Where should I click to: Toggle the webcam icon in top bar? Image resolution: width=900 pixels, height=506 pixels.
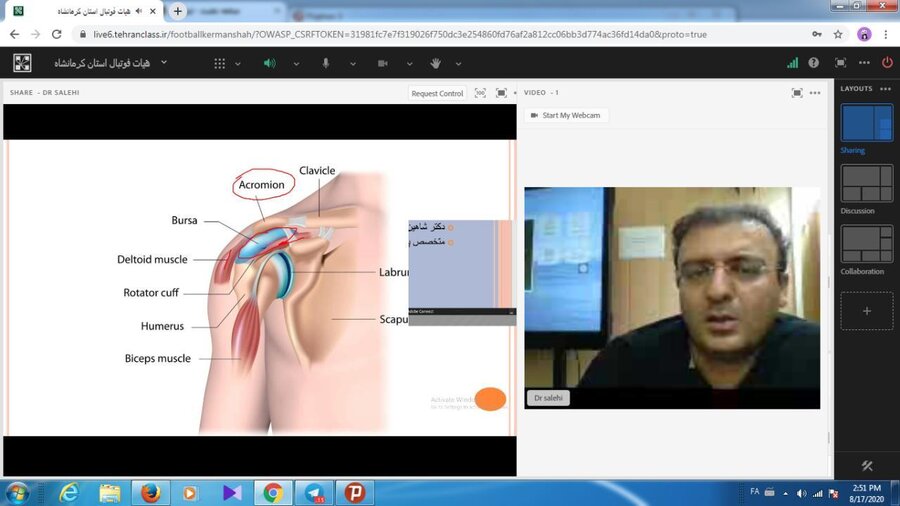coord(382,63)
